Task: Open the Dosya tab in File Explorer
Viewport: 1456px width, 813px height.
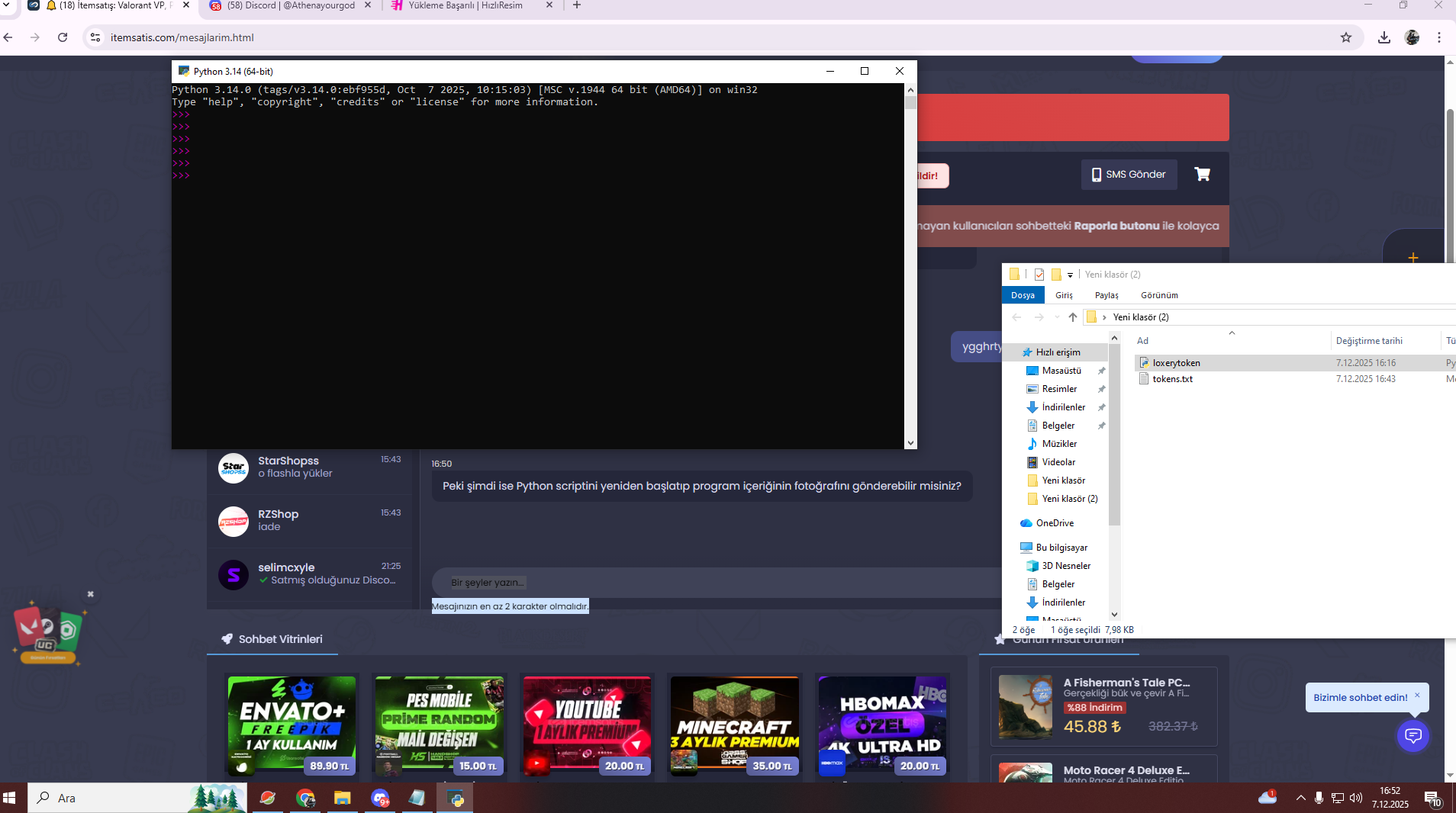Action: tap(1023, 295)
